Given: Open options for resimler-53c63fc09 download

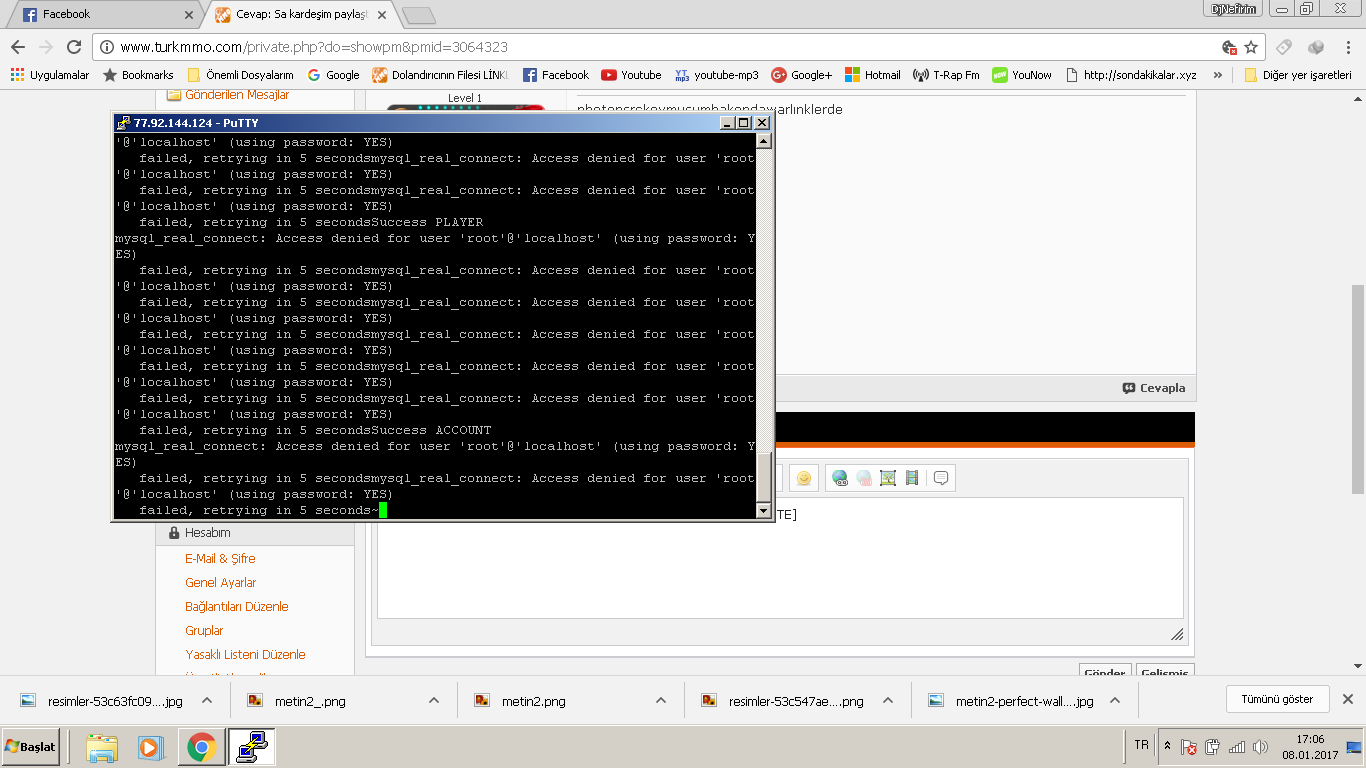Looking at the screenshot, I should click(207, 700).
